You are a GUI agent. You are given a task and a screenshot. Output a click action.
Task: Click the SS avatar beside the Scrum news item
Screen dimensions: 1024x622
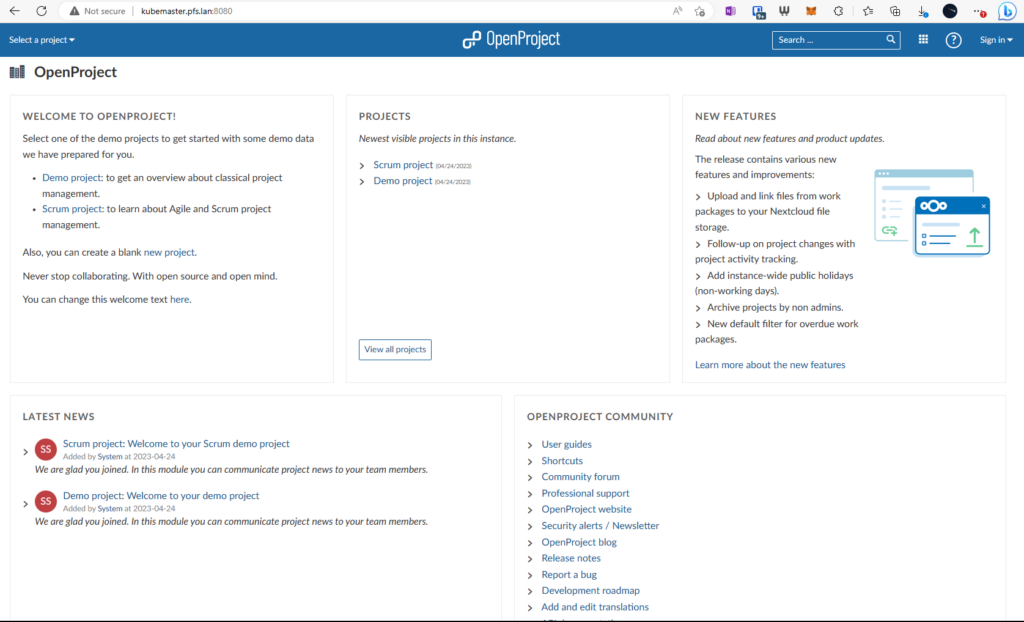point(46,450)
